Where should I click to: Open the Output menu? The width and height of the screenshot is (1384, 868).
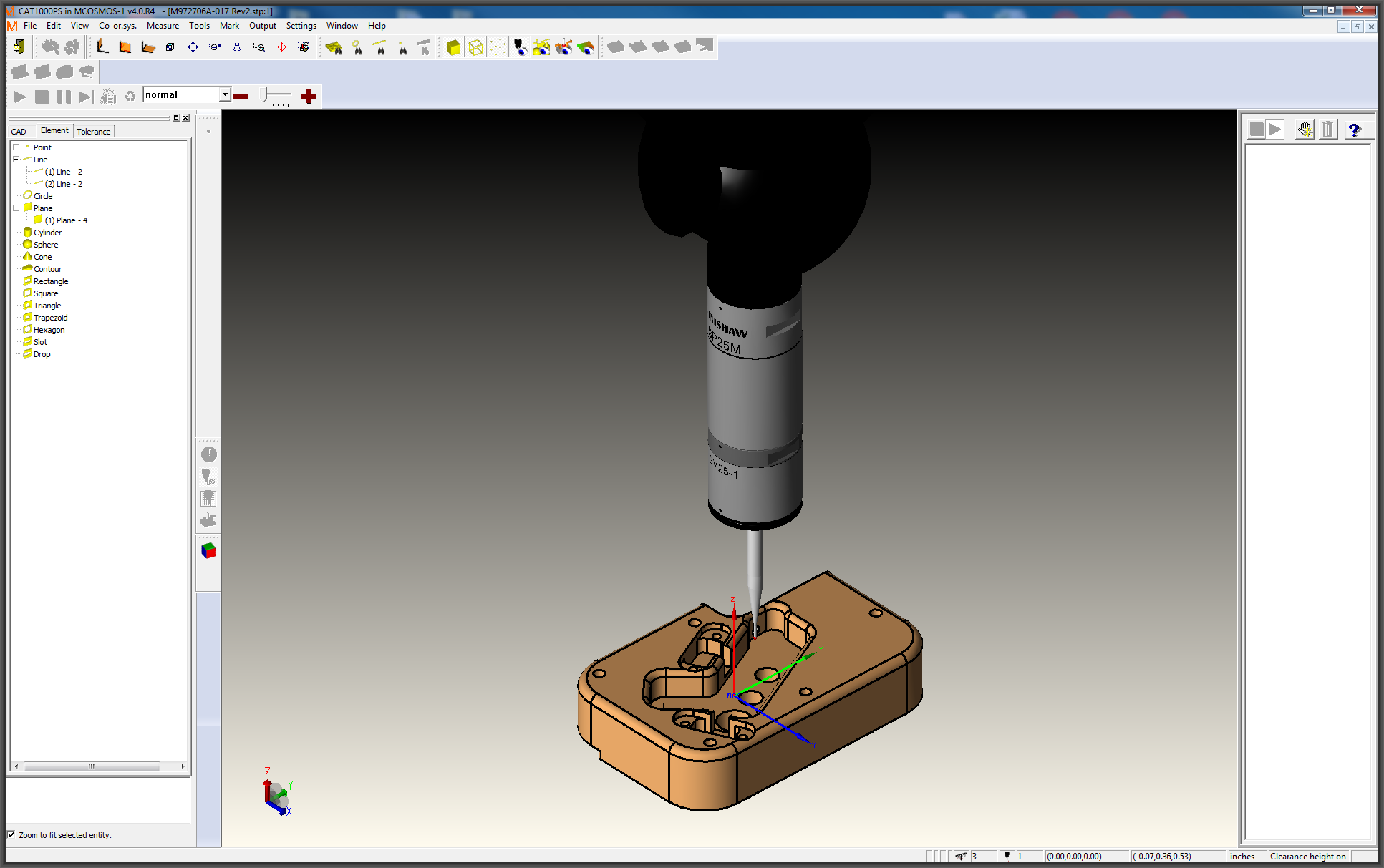pyautogui.click(x=263, y=26)
